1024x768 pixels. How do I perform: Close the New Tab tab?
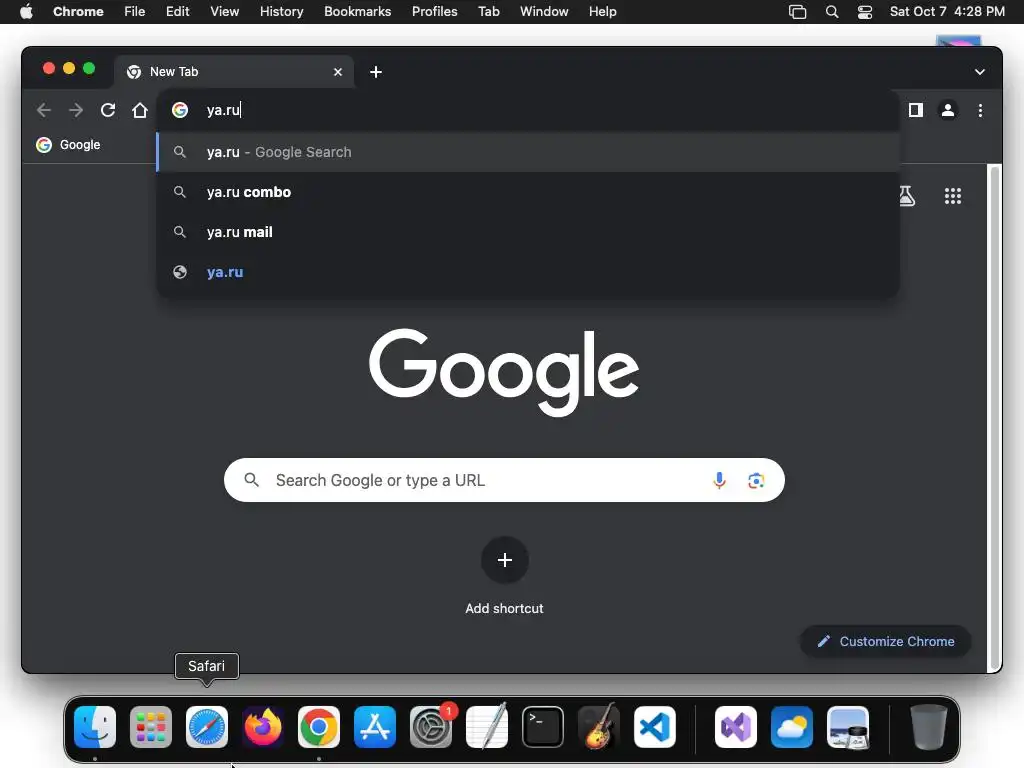pyautogui.click(x=338, y=72)
